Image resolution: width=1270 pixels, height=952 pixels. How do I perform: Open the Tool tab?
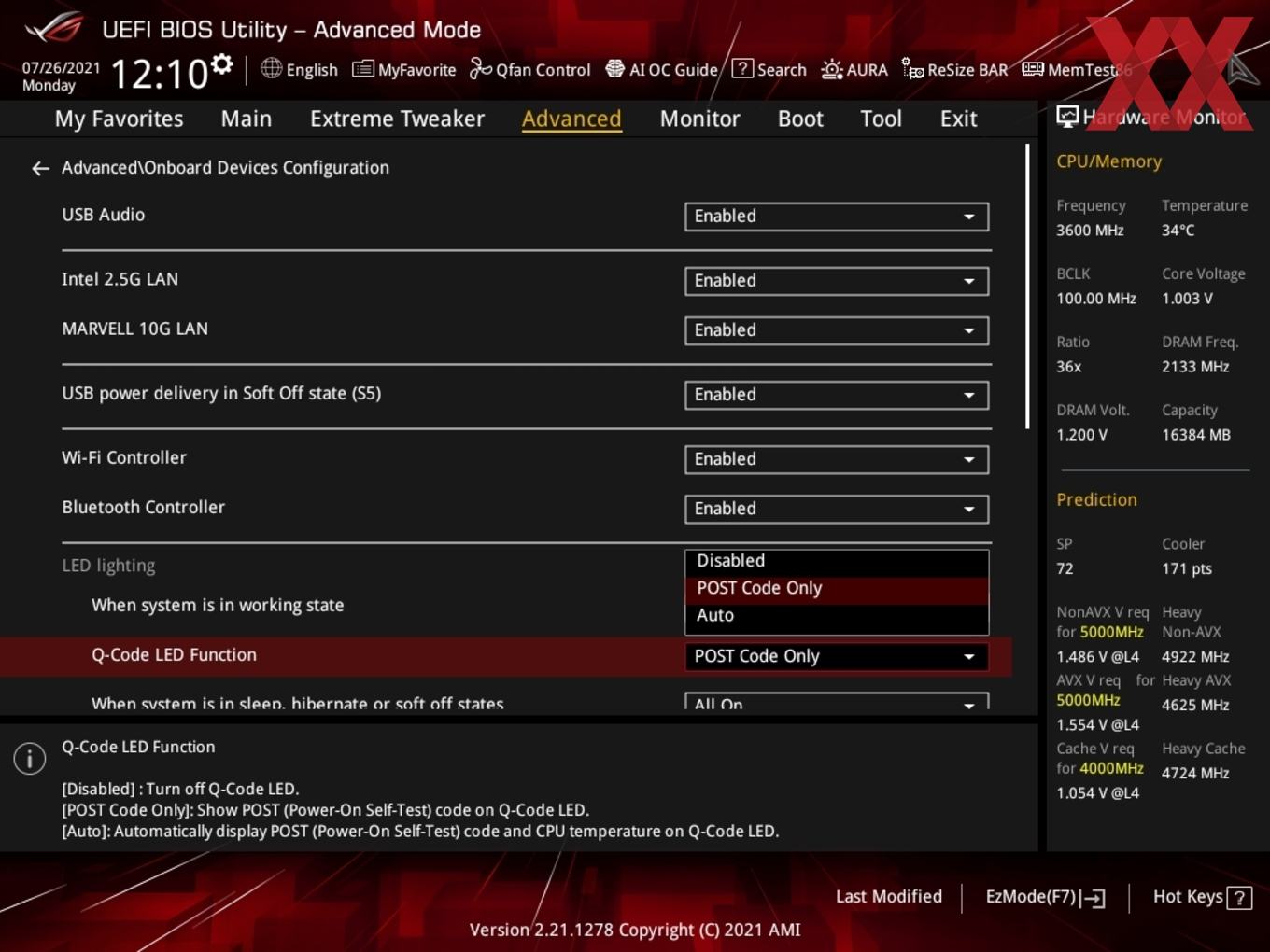(x=881, y=119)
